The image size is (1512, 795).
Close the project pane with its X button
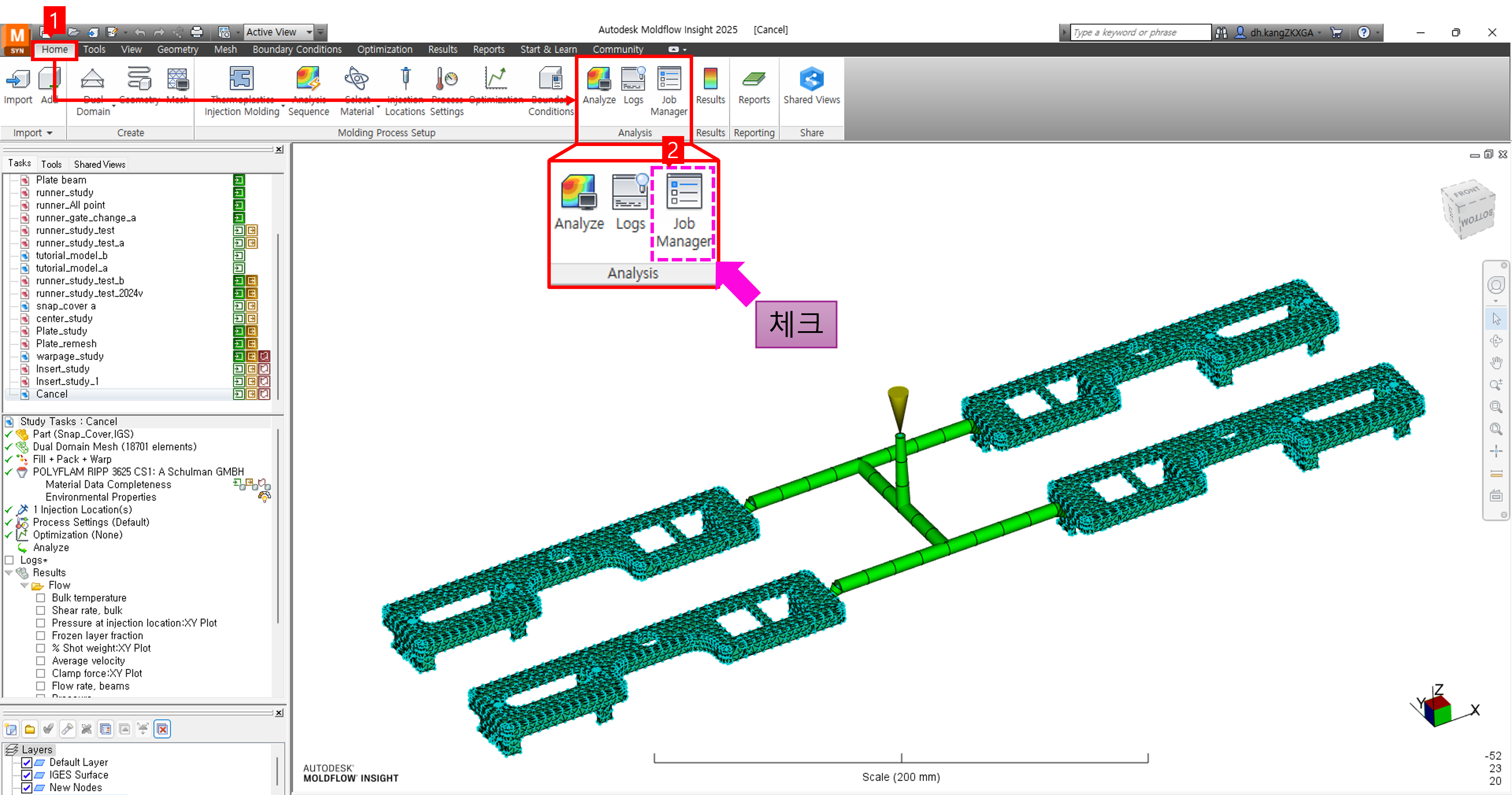click(279, 149)
